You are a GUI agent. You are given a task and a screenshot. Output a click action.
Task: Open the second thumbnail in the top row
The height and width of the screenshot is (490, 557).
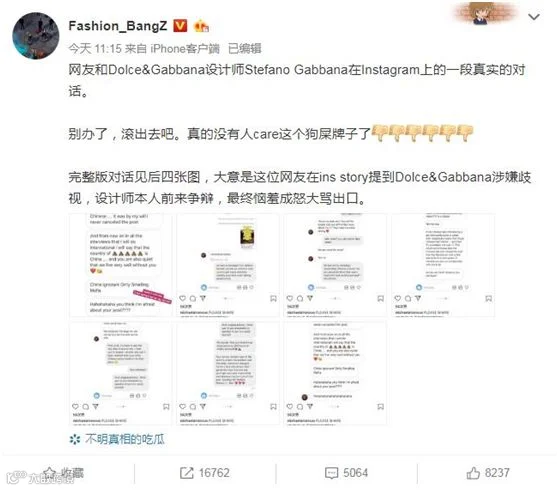pyautogui.click(x=228, y=265)
